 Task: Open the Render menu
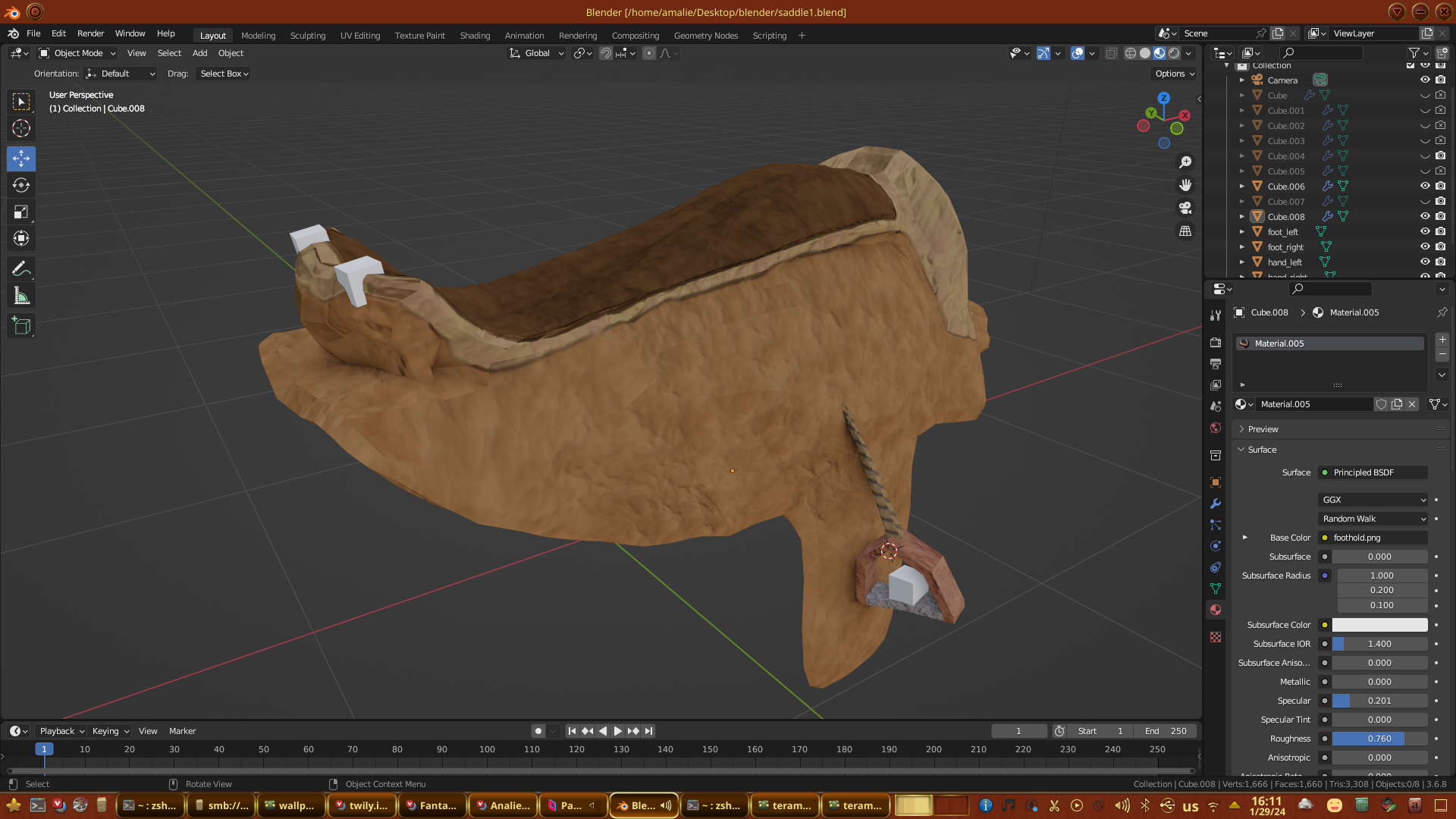[90, 33]
